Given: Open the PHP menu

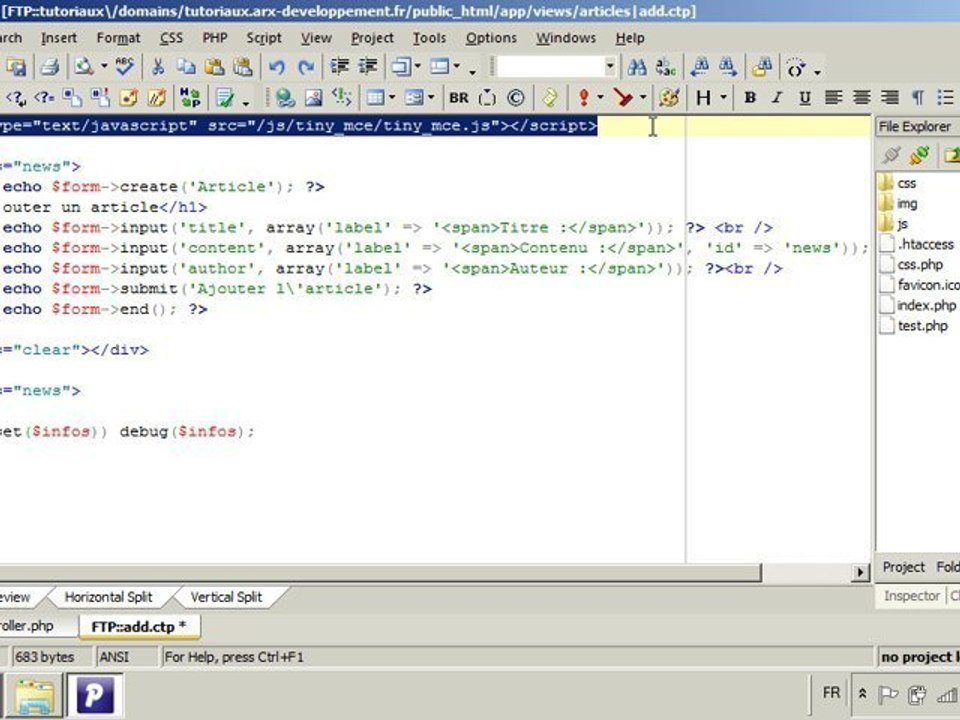Looking at the screenshot, I should coord(215,38).
